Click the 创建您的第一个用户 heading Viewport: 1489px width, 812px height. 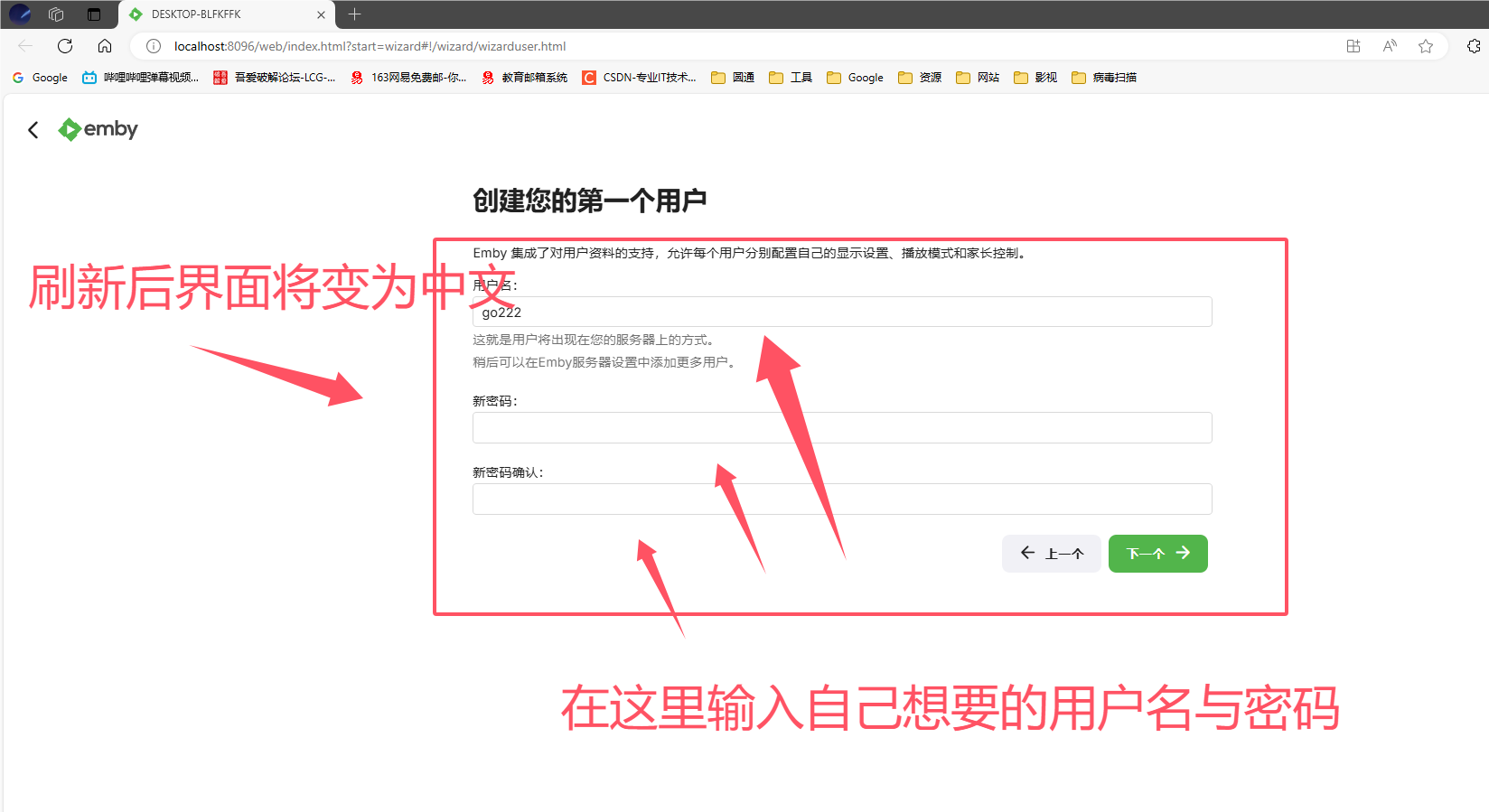[x=590, y=201]
